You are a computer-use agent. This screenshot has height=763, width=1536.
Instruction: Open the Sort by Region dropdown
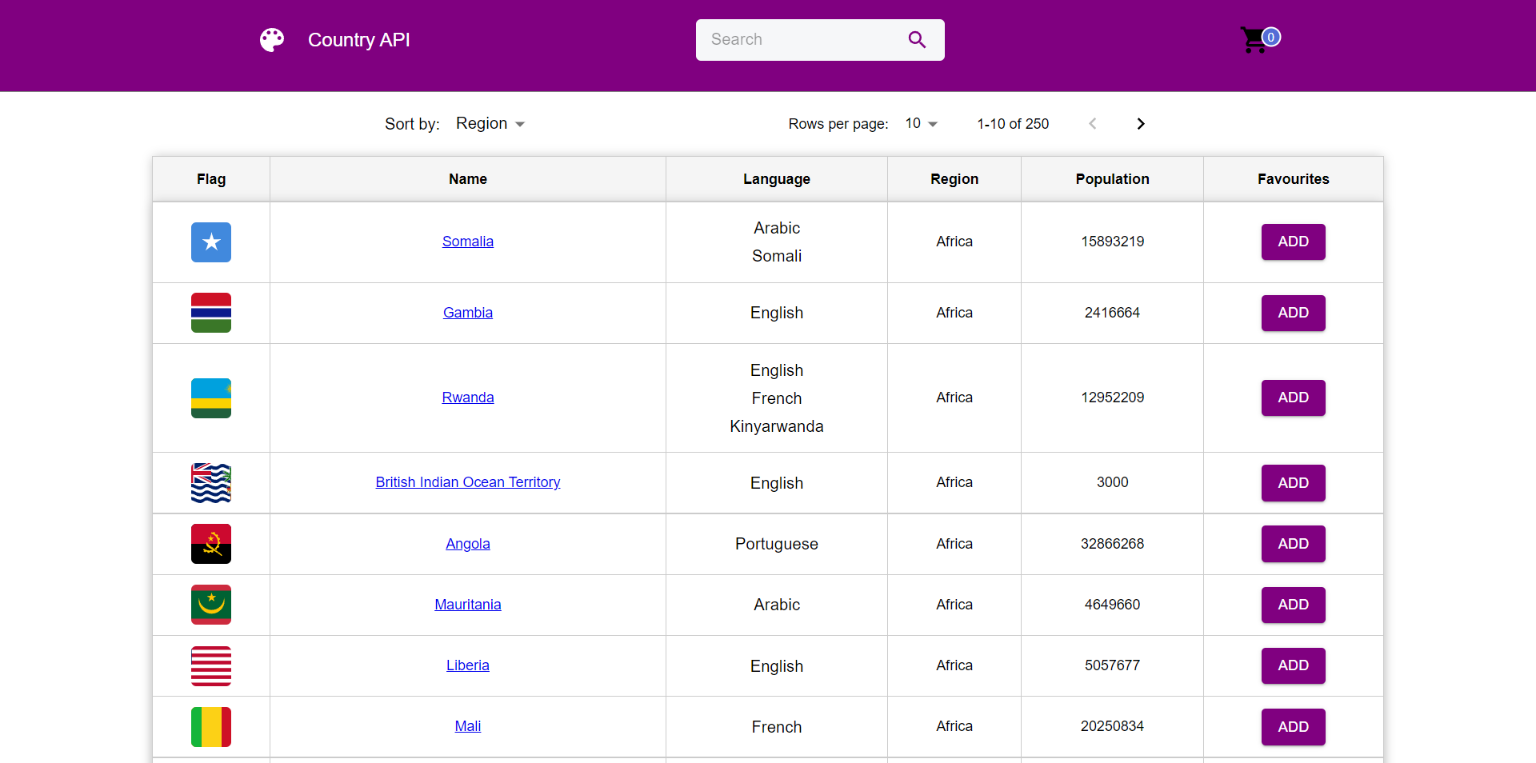click(490, 124)
